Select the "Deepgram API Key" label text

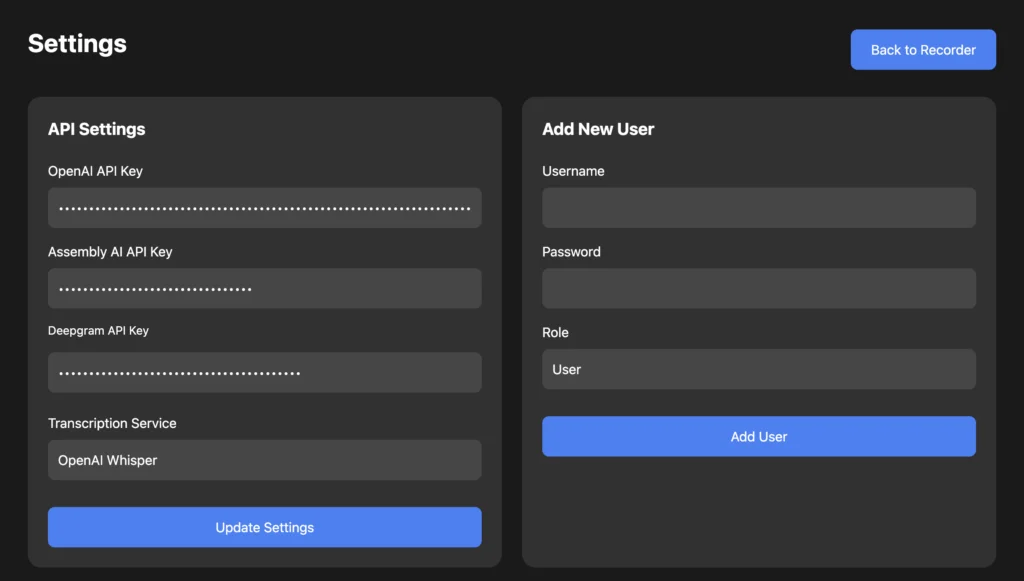coord(98,331)
